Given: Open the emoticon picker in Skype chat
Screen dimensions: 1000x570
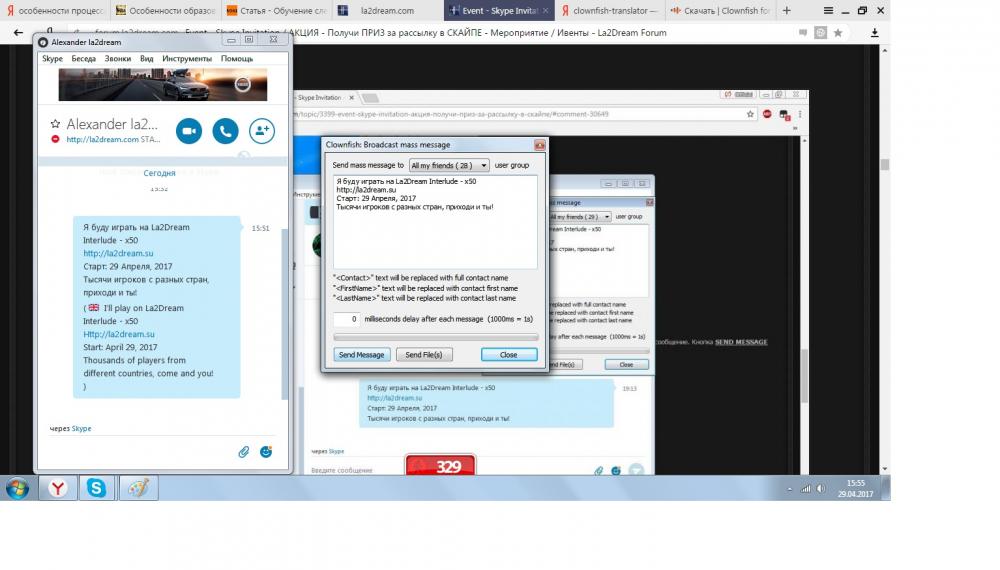Looking at the screenshot, I should coord(266,452).
